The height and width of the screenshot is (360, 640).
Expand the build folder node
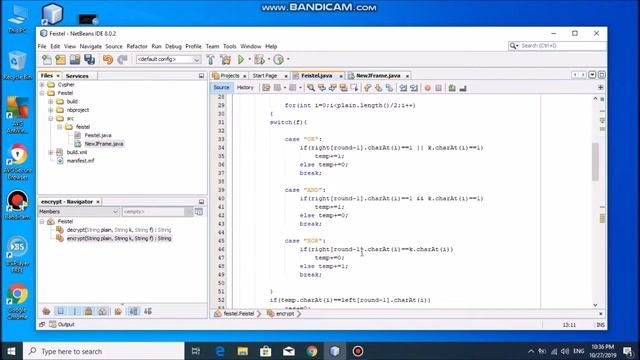[51, 101]
